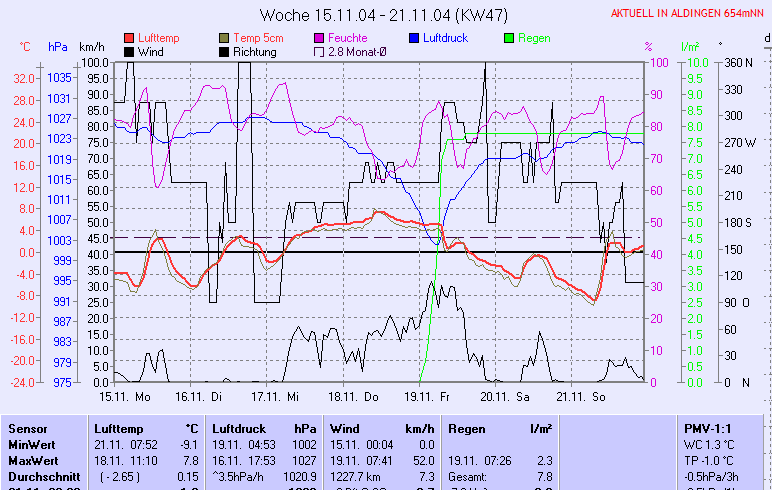Open the AKTUELL IN ALDINGEN 654mNN link
This screenshot has width=772, height=490.
[689, 14]
